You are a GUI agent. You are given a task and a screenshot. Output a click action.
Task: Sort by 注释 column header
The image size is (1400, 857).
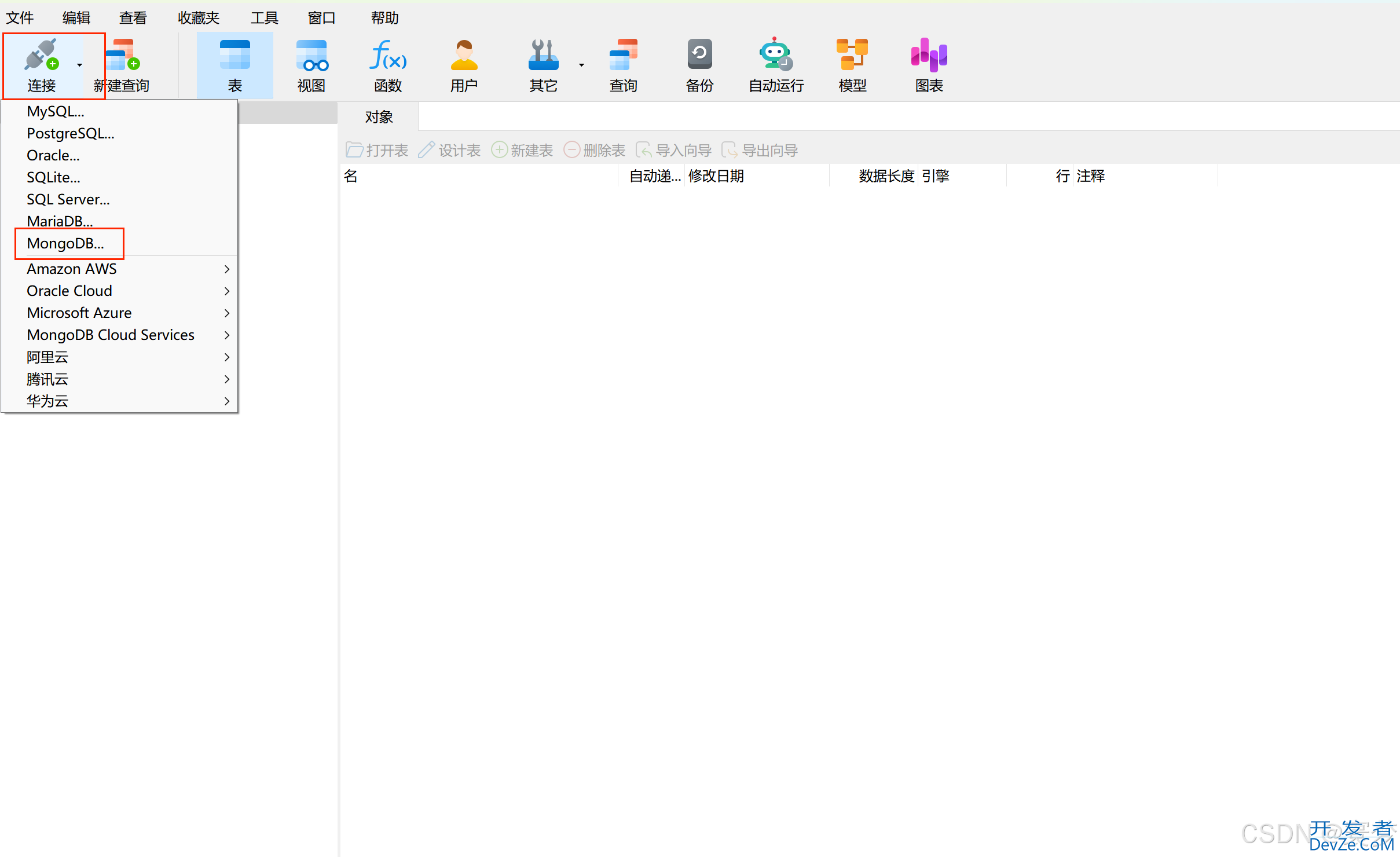click(x=1146, y=176)
